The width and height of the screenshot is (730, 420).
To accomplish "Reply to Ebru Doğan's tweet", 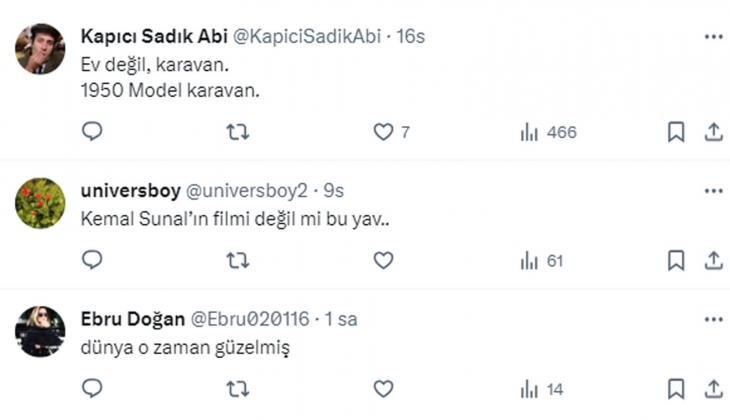I will point(92,388).
